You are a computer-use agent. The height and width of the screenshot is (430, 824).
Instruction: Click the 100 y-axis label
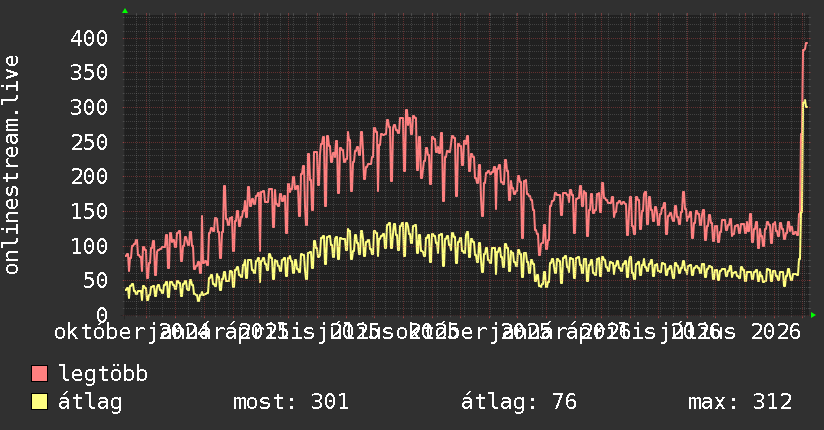89,246
